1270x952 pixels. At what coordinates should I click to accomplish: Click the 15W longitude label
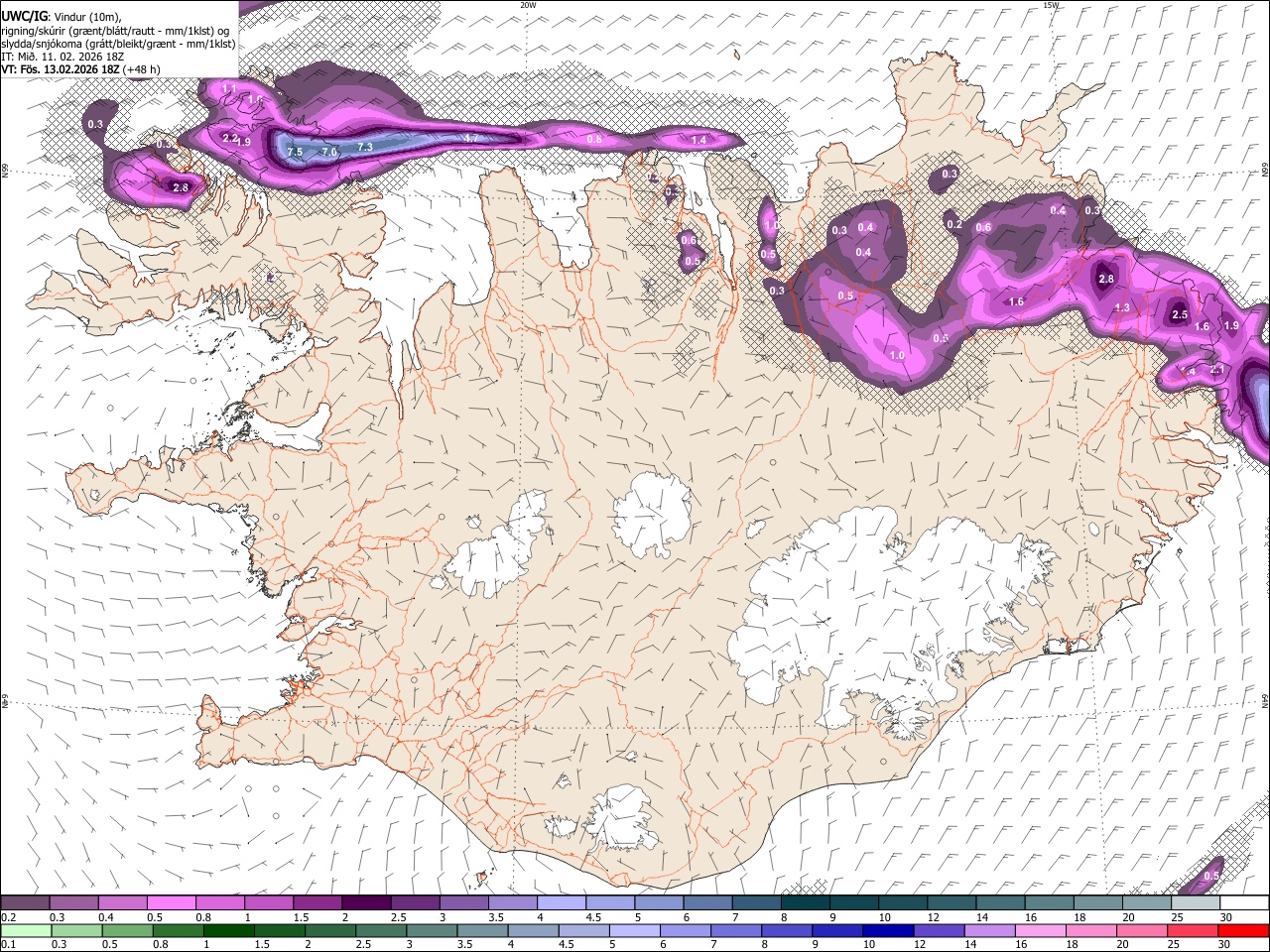tap(1051, 5)
